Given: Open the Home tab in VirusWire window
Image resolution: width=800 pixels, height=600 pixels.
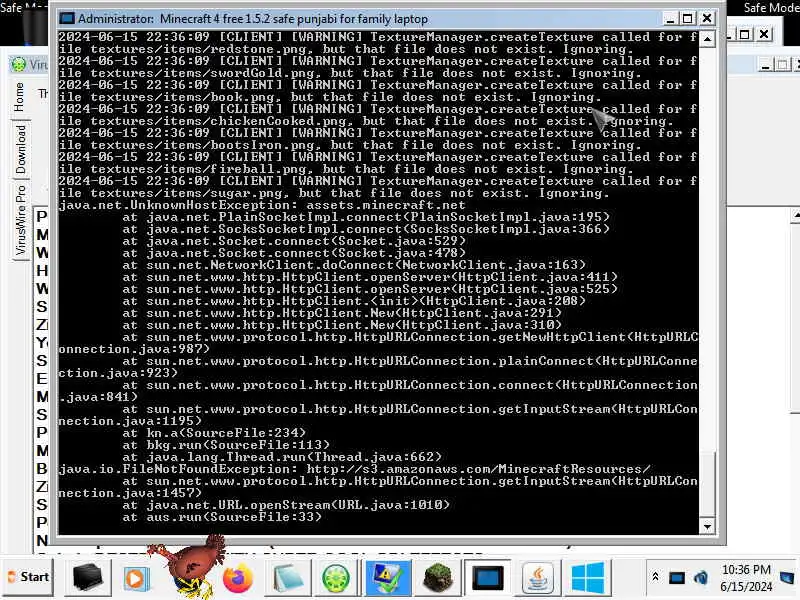Looking at the screenshot, I should [19, 97].
